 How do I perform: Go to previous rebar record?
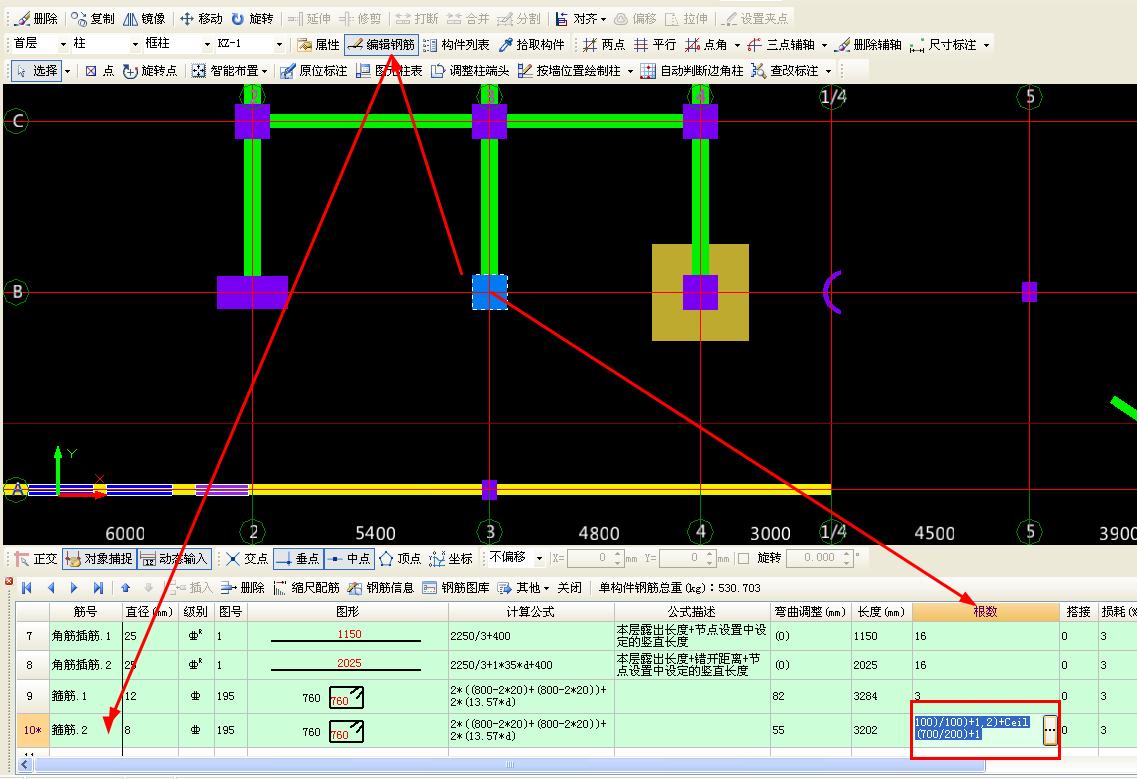click(x=51, y=588)
